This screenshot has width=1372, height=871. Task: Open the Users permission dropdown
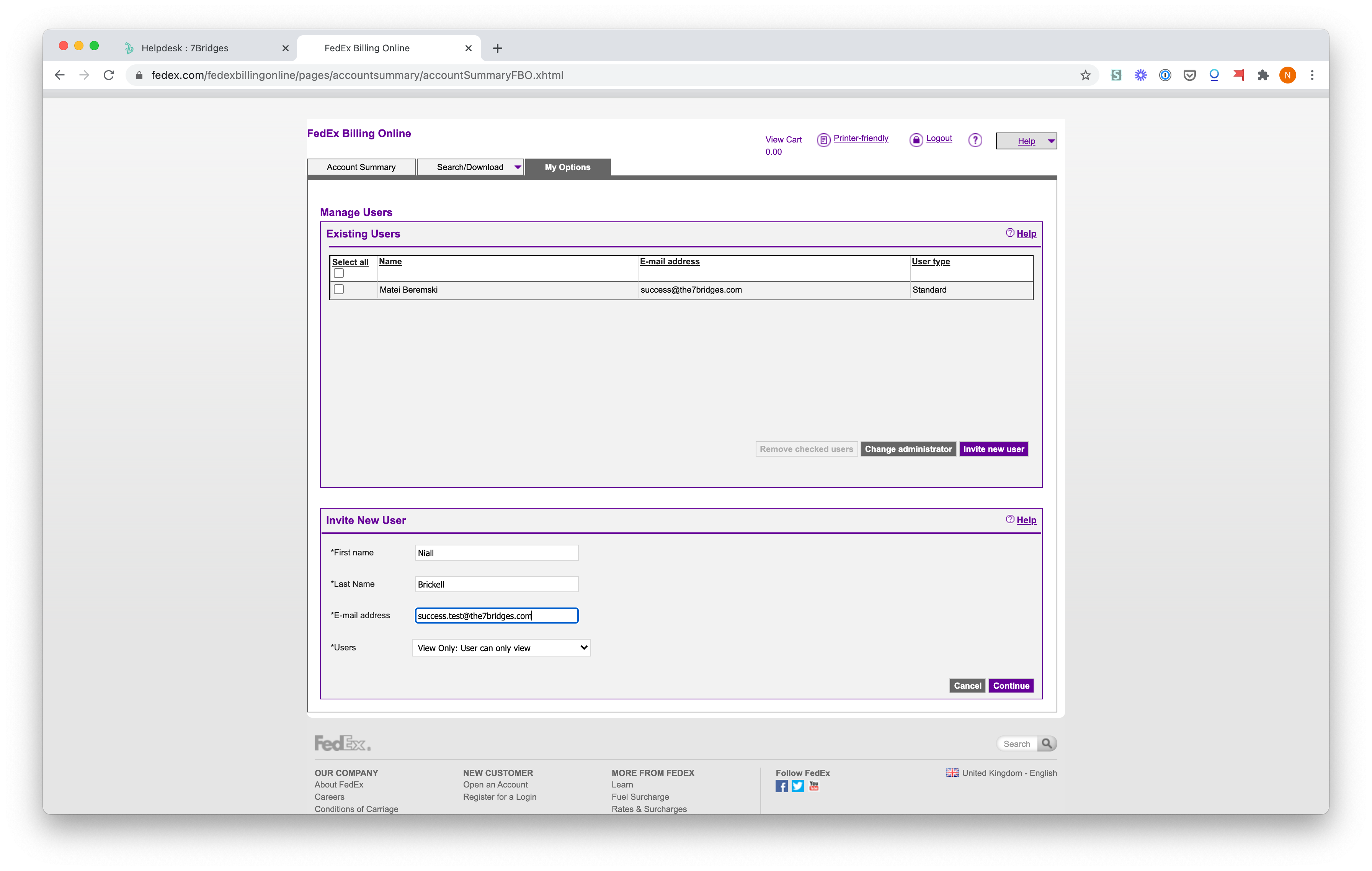(501, 648)
